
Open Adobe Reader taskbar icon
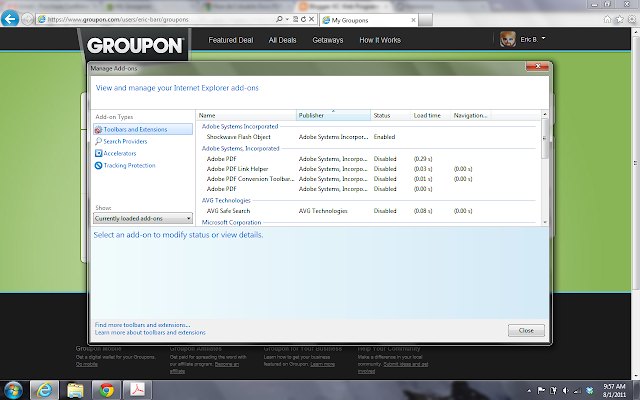point(138,391)
